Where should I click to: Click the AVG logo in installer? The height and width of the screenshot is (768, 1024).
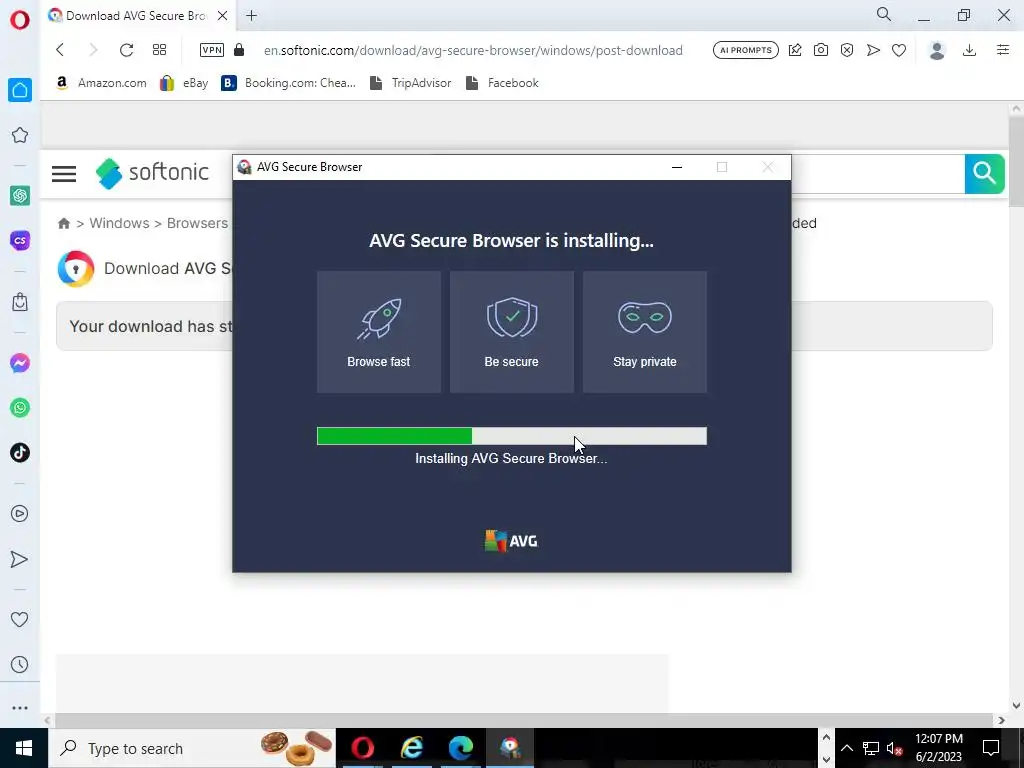(511, 541)
